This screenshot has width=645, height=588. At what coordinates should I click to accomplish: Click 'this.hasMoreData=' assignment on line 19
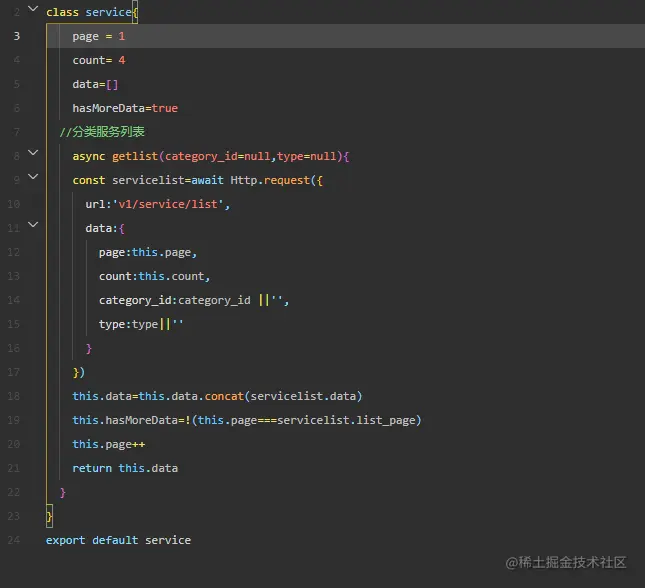[x=128, y=420]
